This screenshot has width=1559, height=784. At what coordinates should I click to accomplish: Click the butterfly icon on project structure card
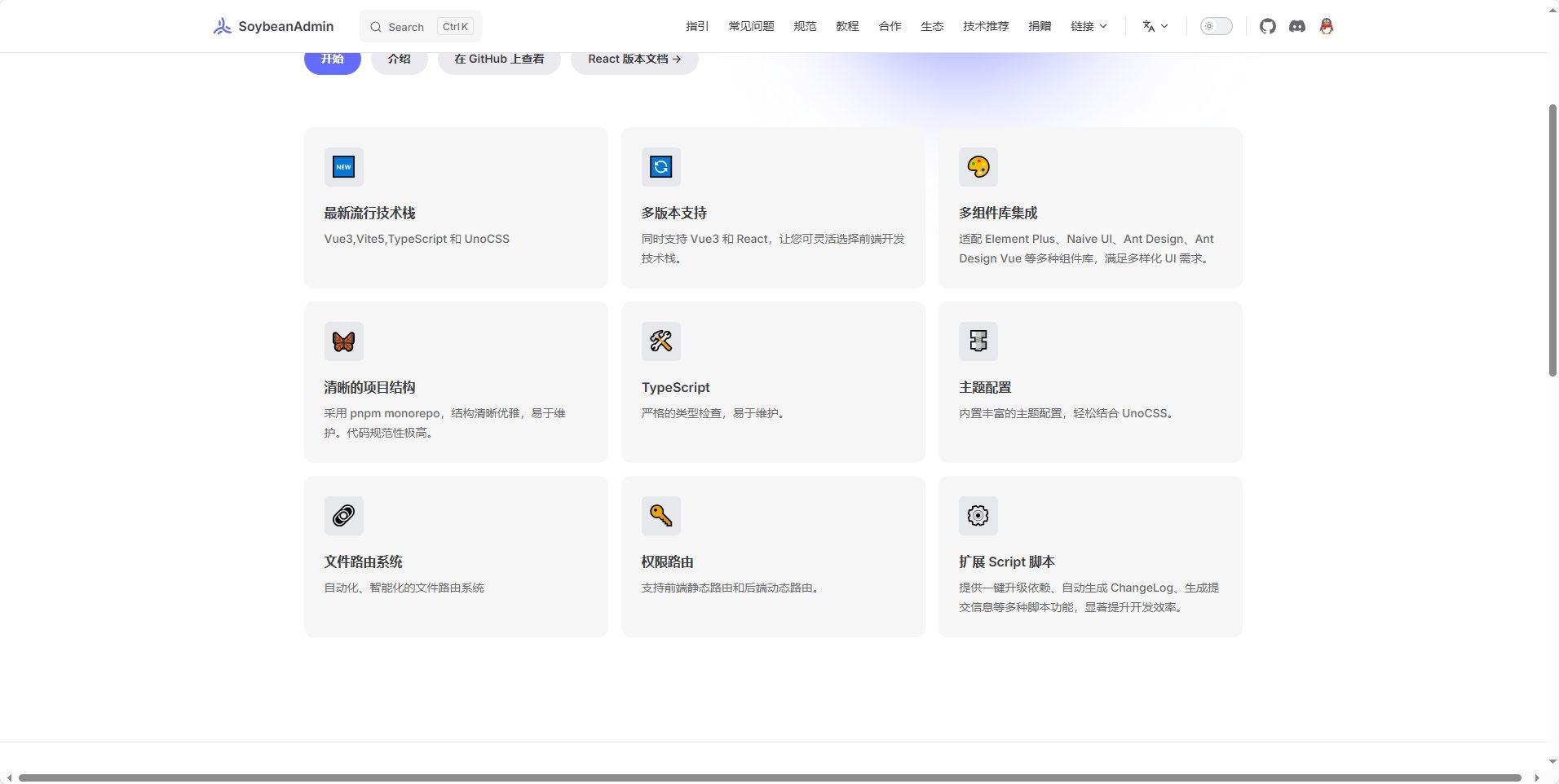(343, 341)
